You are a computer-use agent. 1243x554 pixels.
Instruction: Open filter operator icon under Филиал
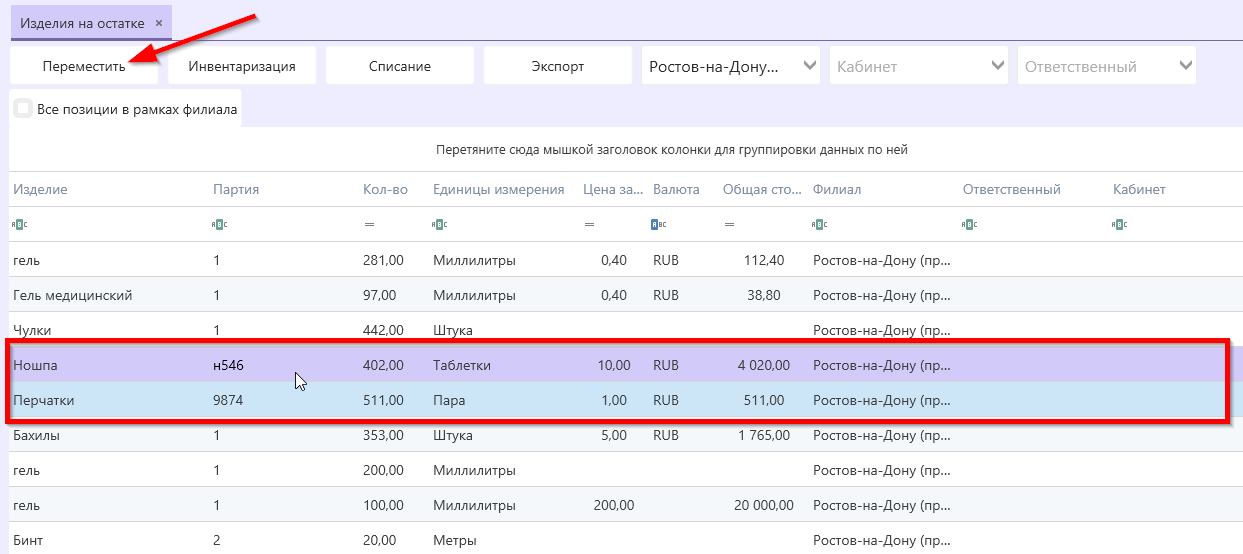[819, 225]
